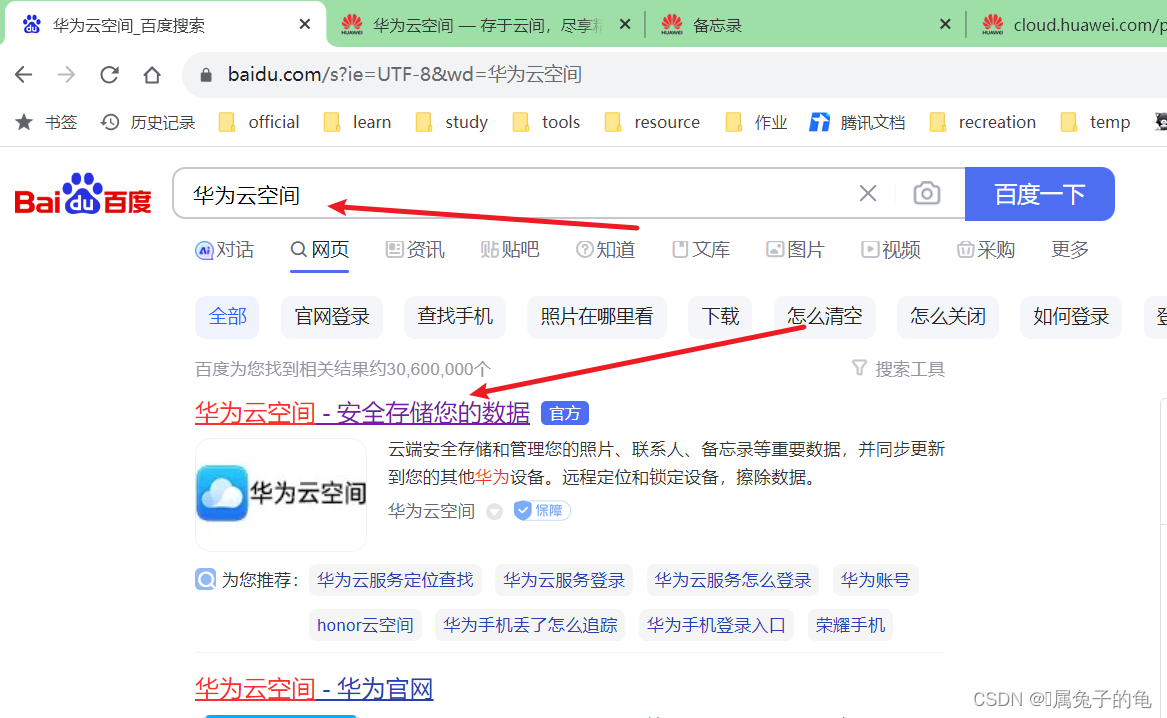Switch to the 视频 tab

(x=891, y=250)
